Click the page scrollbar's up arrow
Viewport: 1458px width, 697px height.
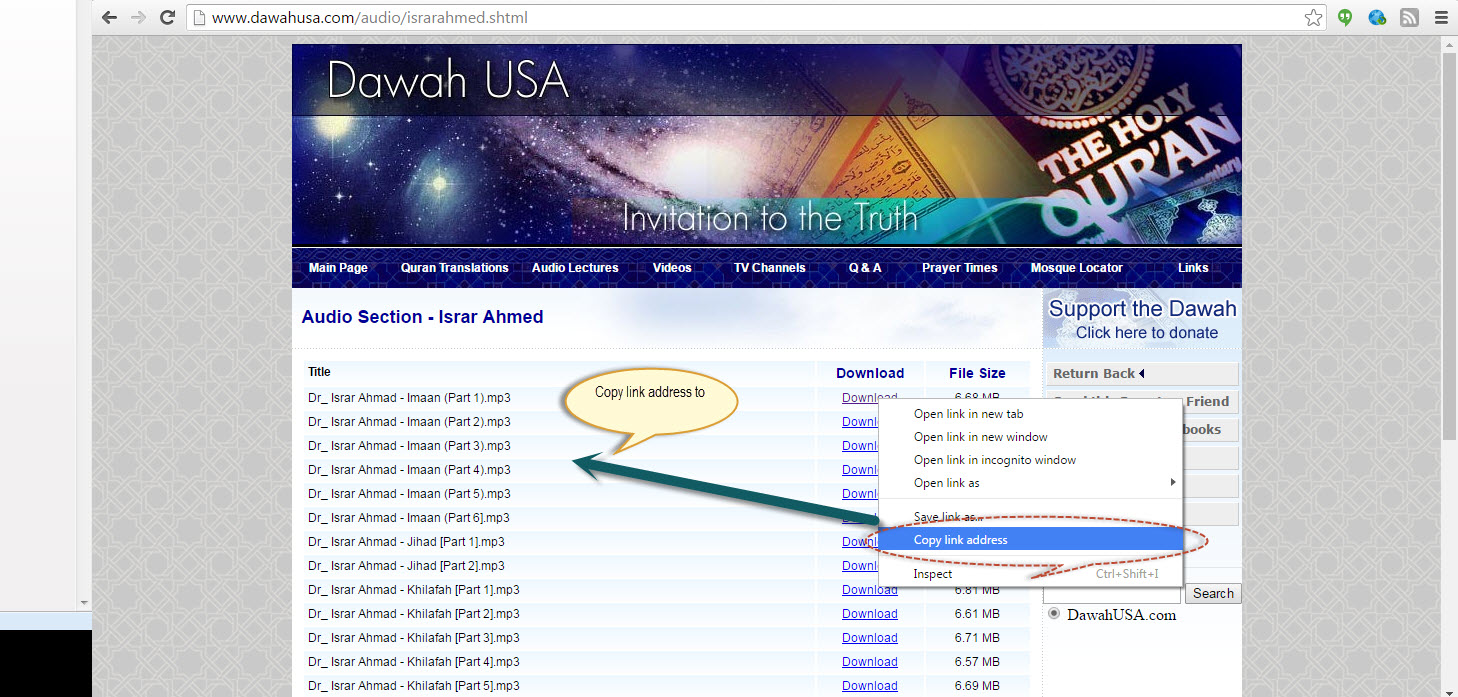point(1449,44)
